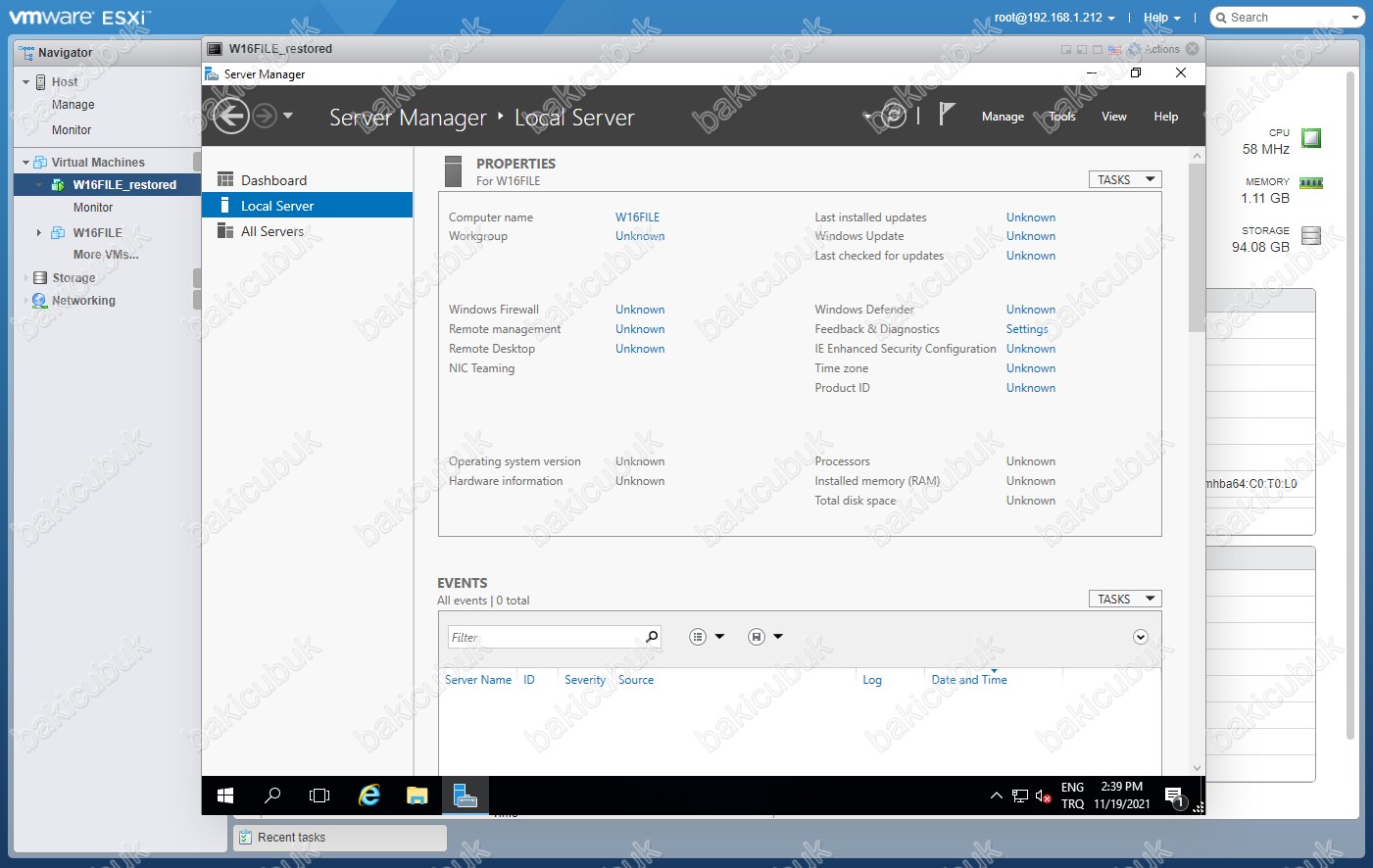Sort events by Source column

click(636, 680)
